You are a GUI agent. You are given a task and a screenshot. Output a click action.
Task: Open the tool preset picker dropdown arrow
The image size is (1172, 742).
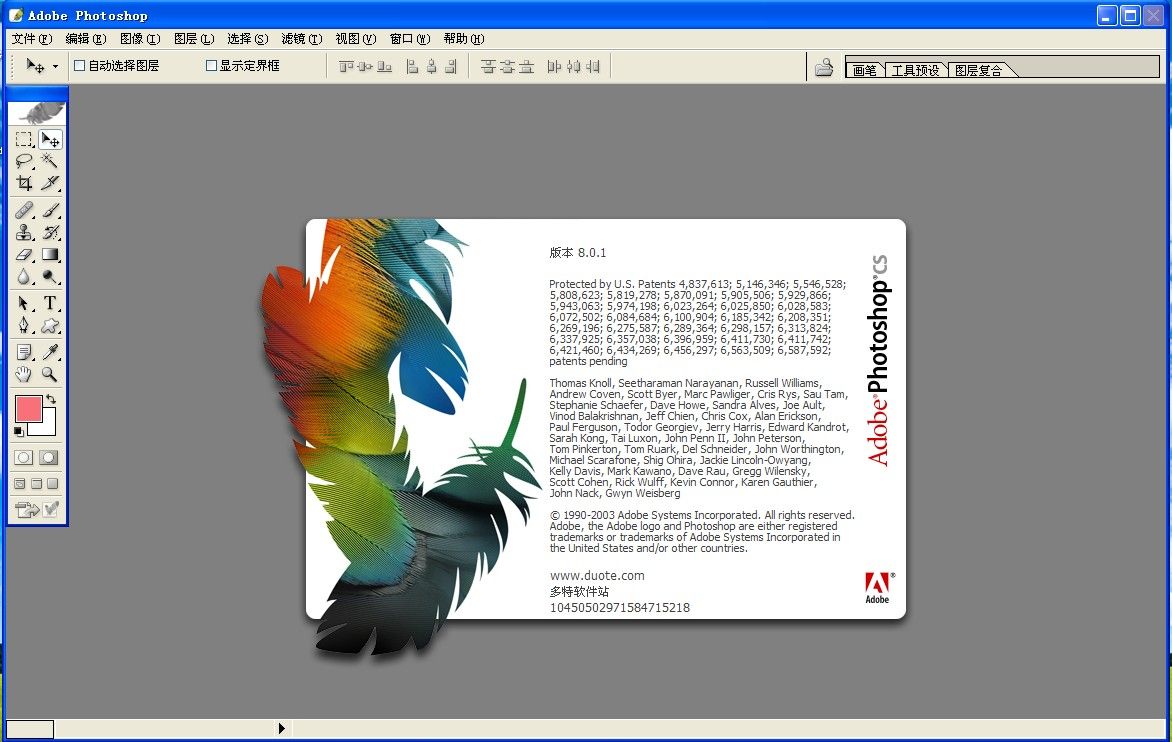(x=55, y=67)
